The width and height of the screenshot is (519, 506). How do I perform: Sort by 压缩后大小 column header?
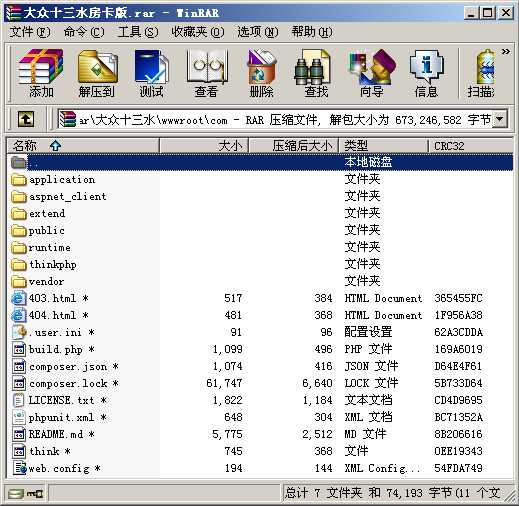coord(293,145)
